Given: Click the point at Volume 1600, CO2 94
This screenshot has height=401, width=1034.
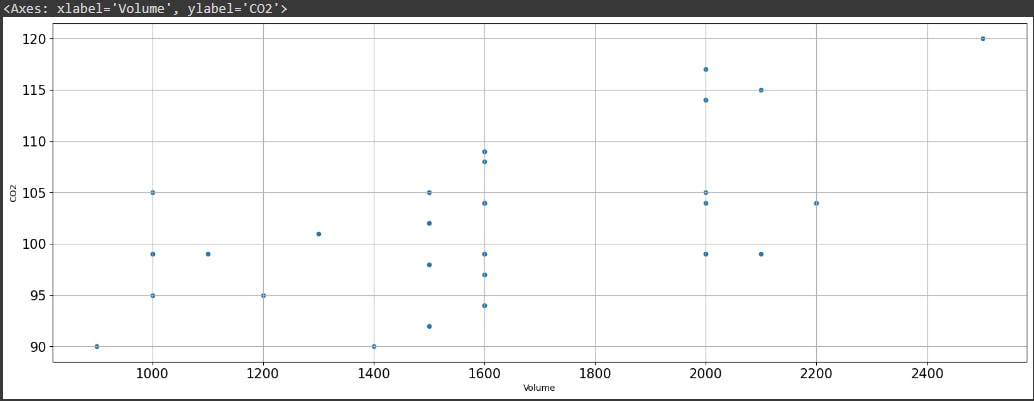Looking at the screenshot, I should click(484, 306).
